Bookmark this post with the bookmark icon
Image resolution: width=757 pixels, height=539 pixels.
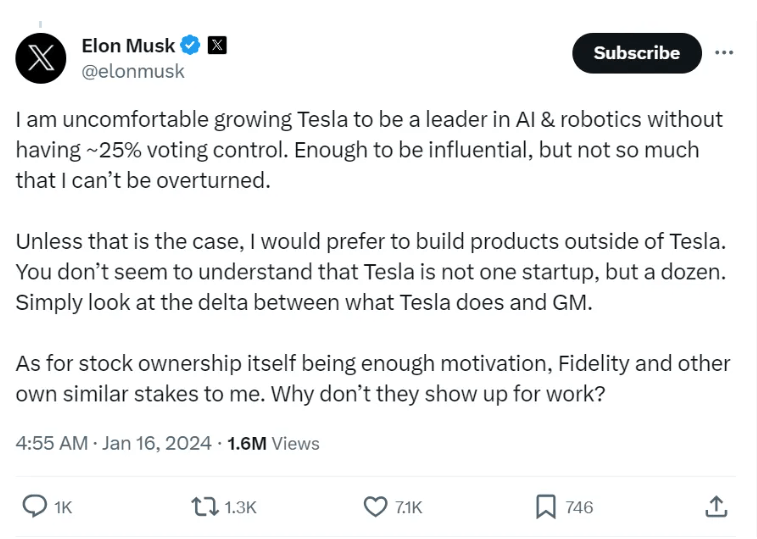(x=545, y=507)
